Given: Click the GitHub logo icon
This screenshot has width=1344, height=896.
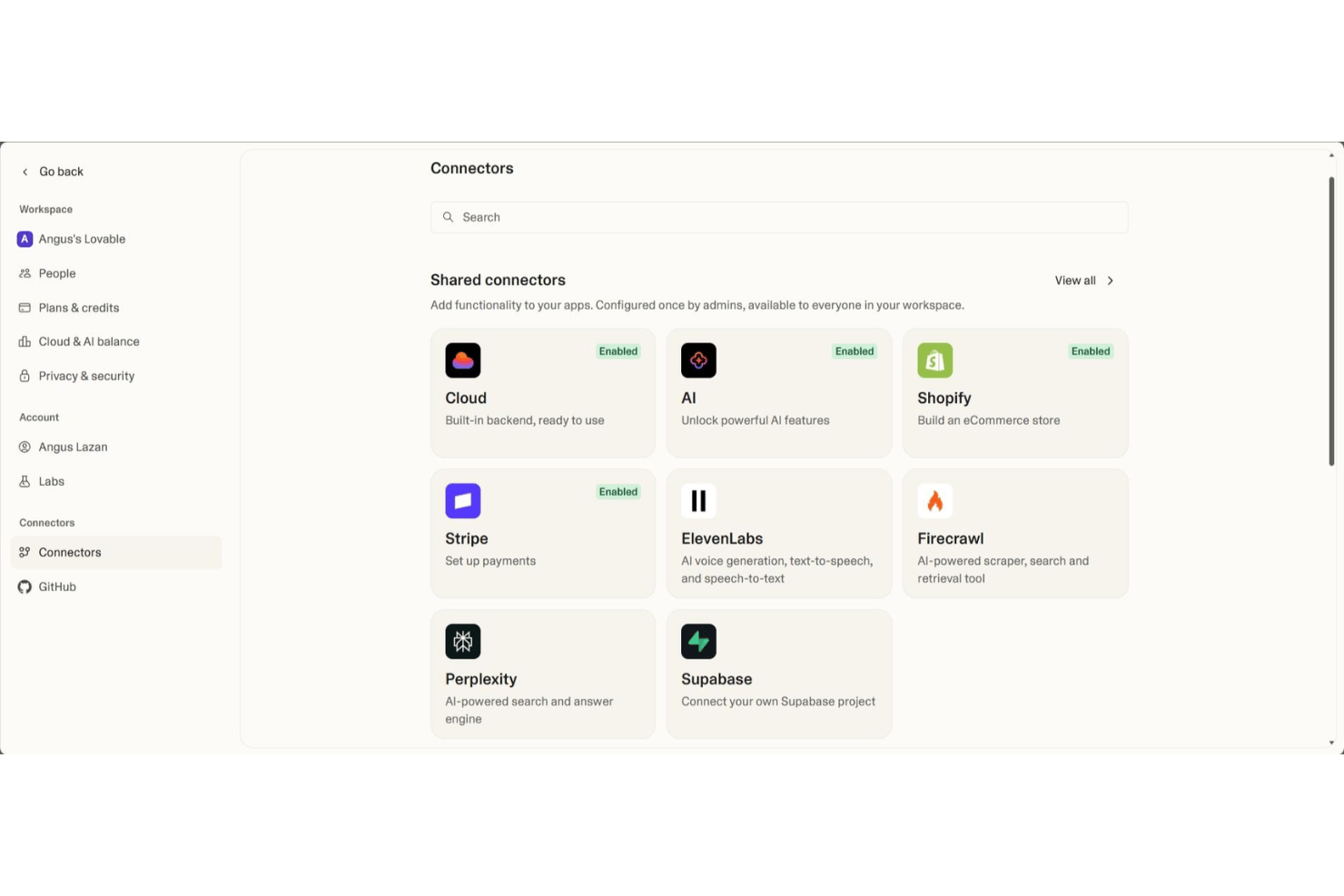Looking at the screenshot, I should click(x=25, y=586).
